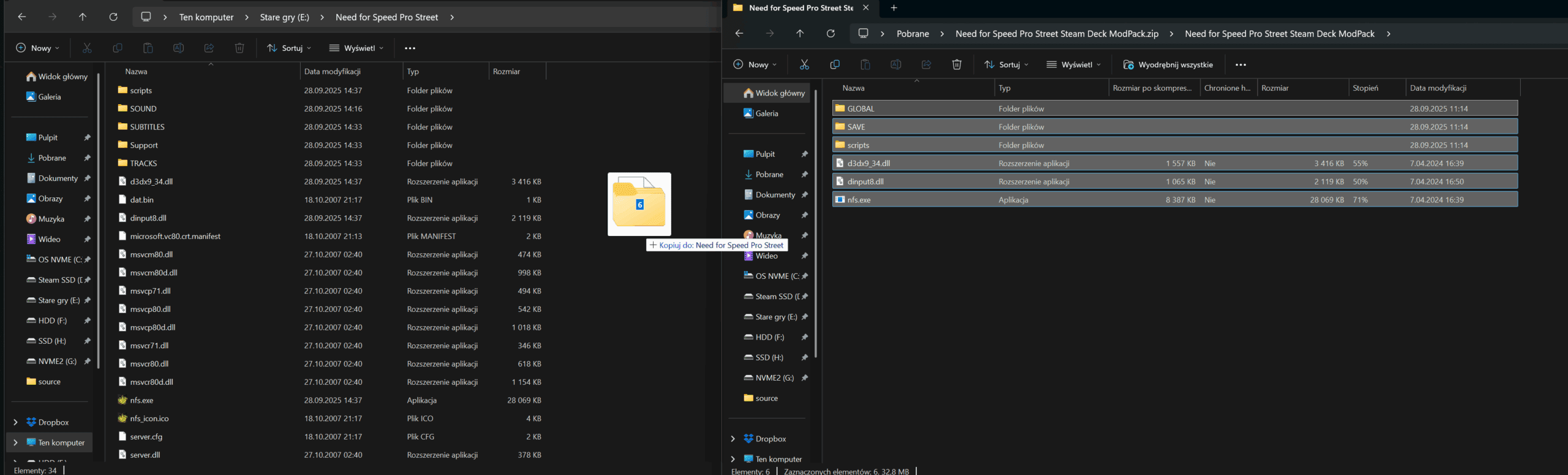Click the left sidebar vertical scrollbar
The image size is (1568, 475).
(x=98, y=221)
